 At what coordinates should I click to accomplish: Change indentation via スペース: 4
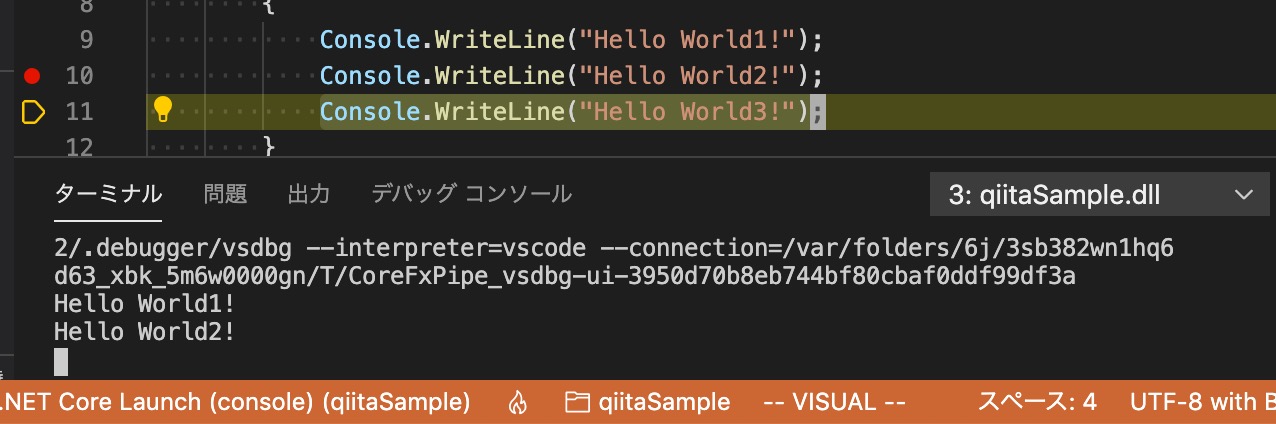coord(1037,402)
